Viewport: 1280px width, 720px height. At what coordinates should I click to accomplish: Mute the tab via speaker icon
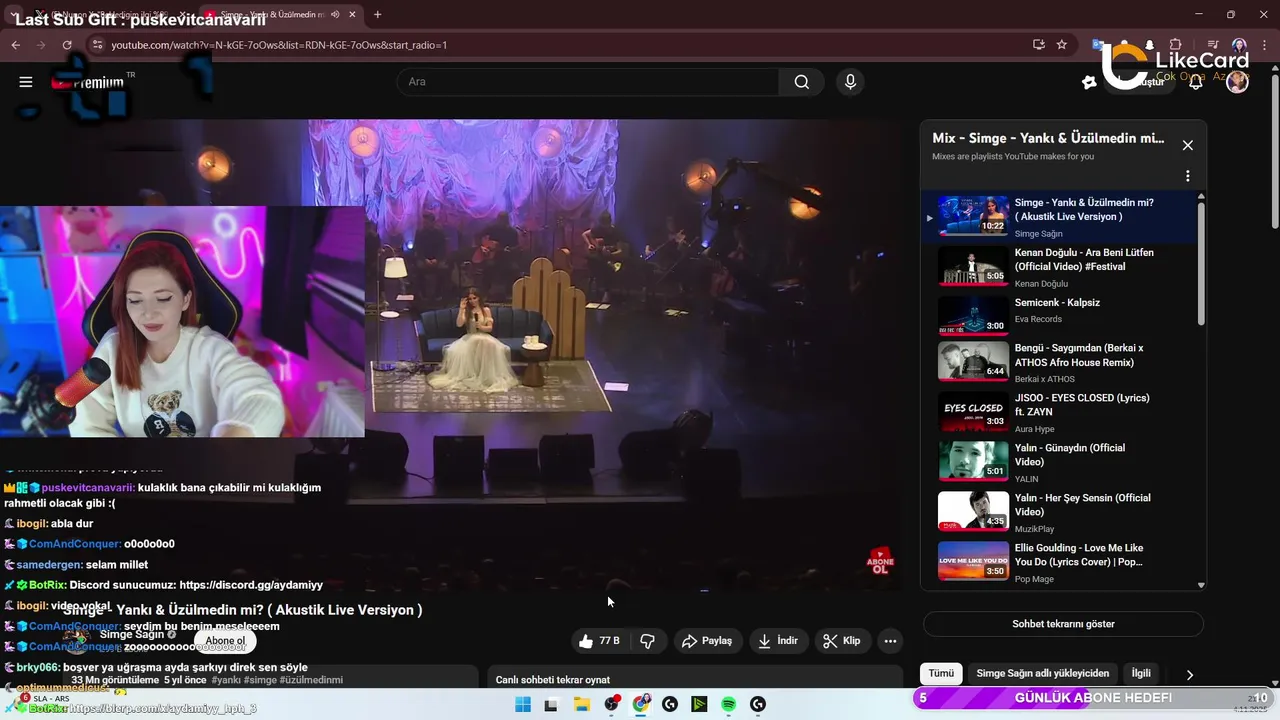335,15
